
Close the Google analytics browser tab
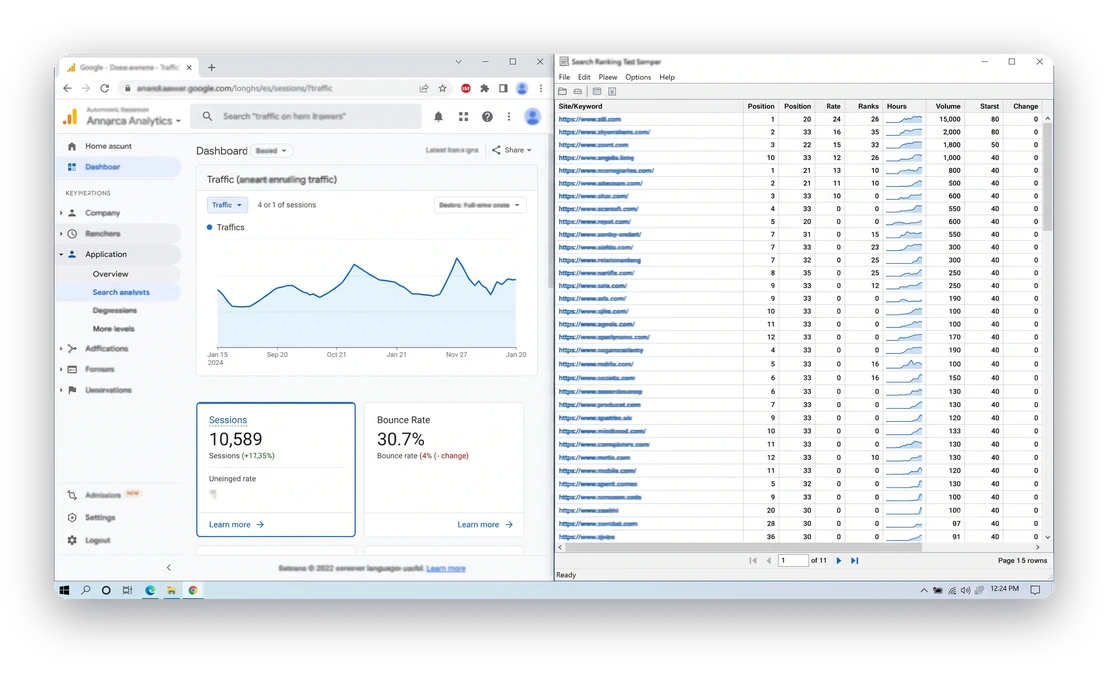189,68
